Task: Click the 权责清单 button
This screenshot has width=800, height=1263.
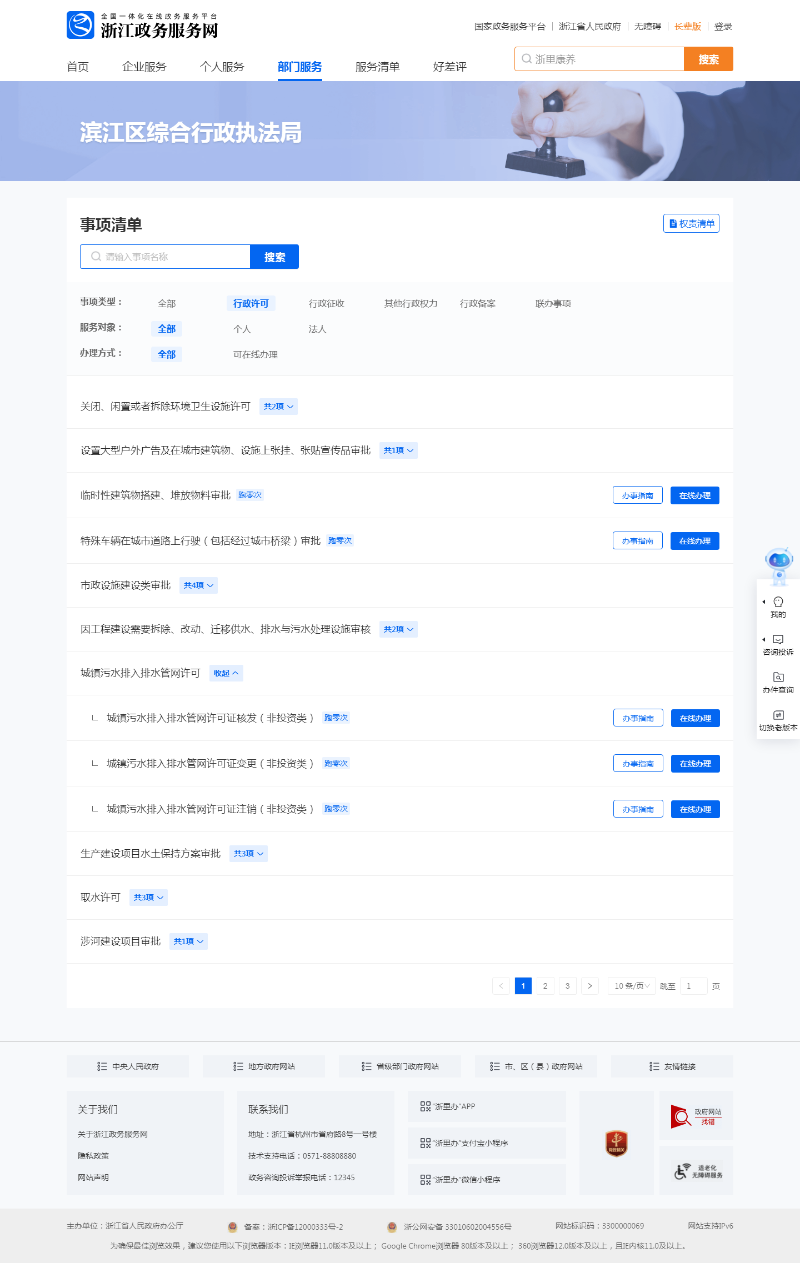Action: [x=691, y=224]
